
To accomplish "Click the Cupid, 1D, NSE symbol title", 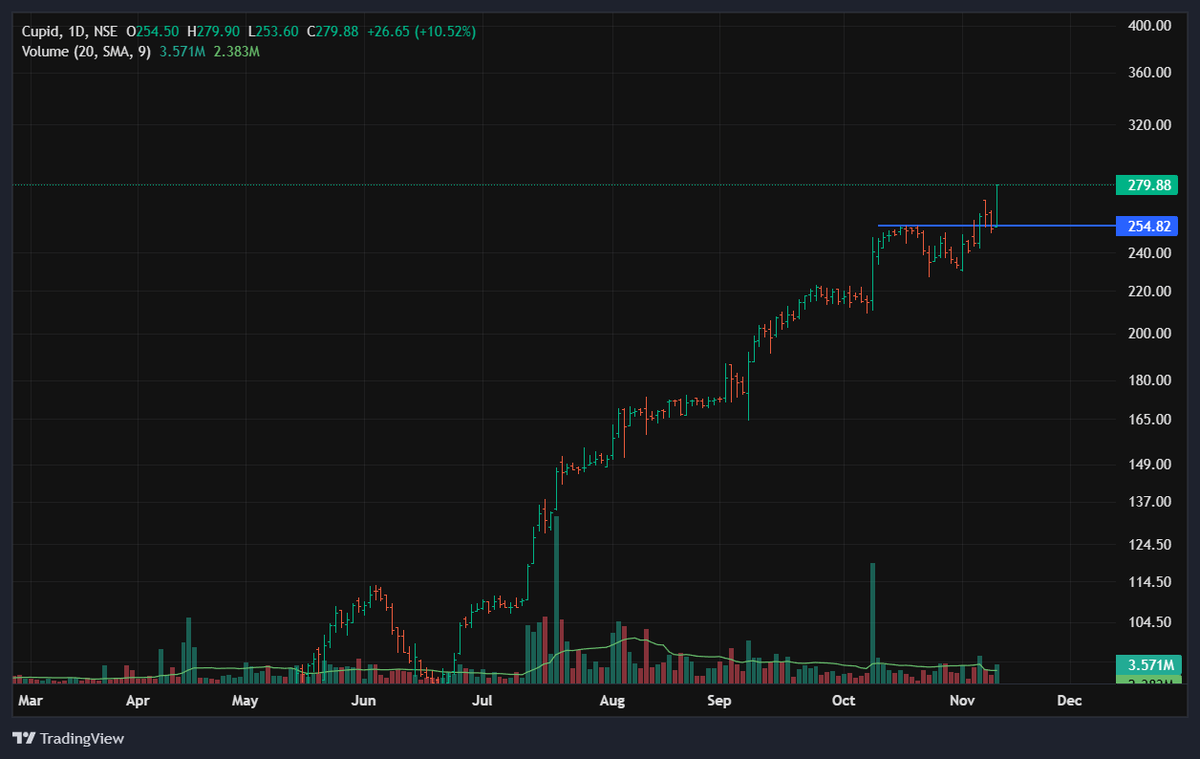I will [69, 32].
